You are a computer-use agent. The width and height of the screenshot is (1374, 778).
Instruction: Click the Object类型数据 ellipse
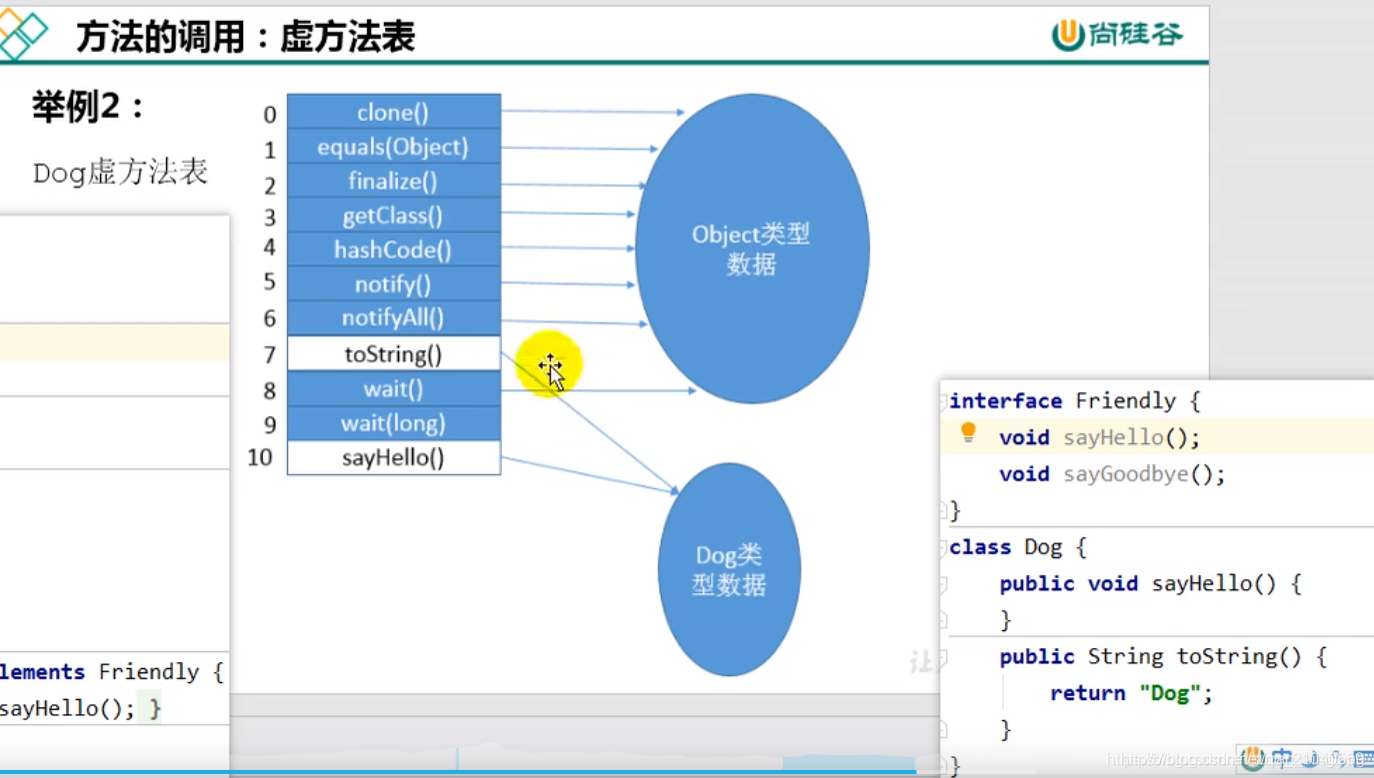point(751,247)
